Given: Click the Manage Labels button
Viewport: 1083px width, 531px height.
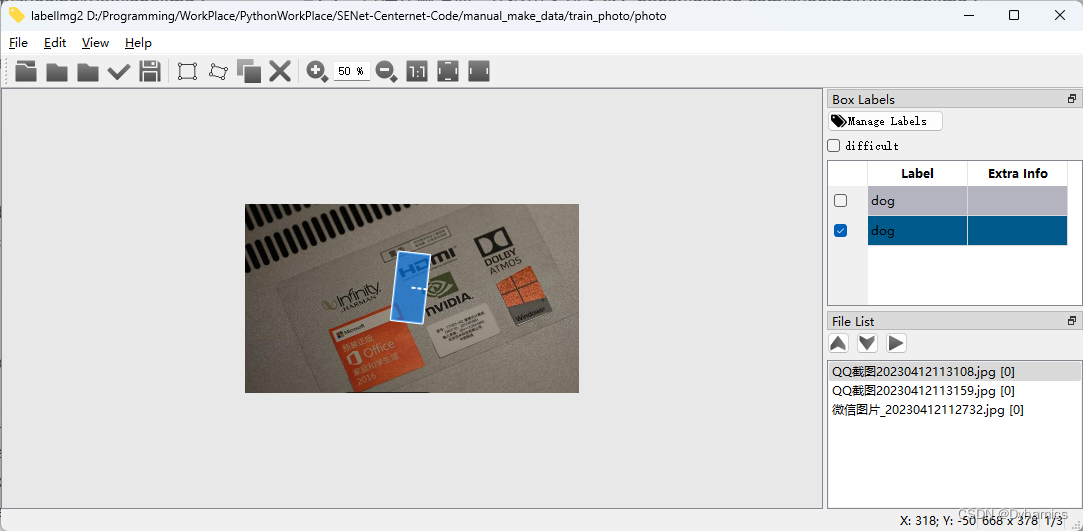Looking at the screenshot, I should [885, 122].
